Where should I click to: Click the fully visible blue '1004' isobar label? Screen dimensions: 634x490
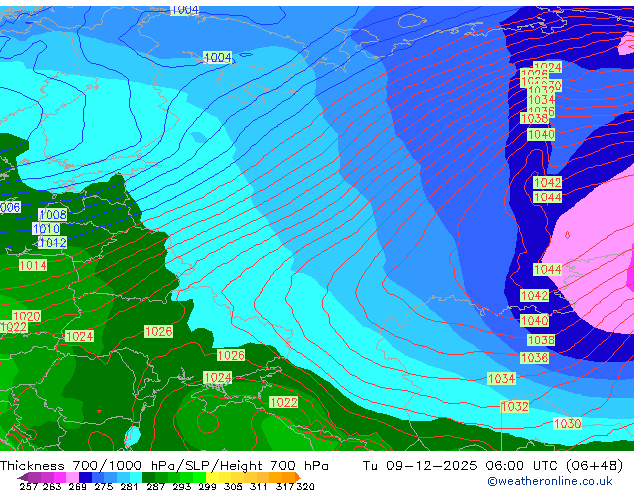(x=218, y=58)
